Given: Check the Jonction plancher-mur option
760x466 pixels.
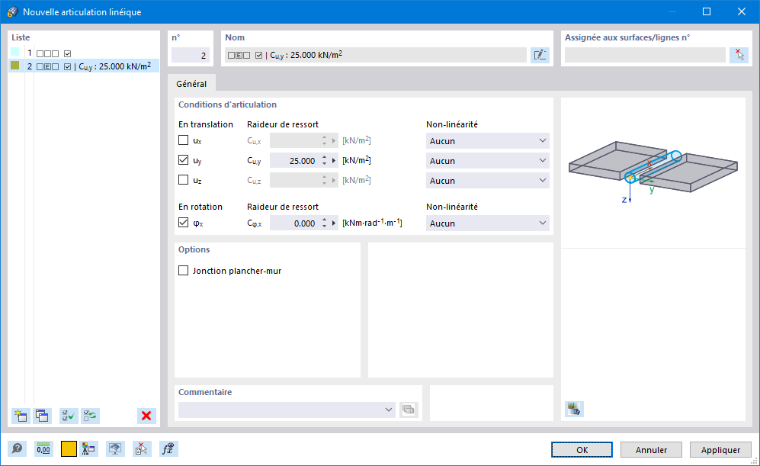Looking at the screenshot, I should 183,271.
